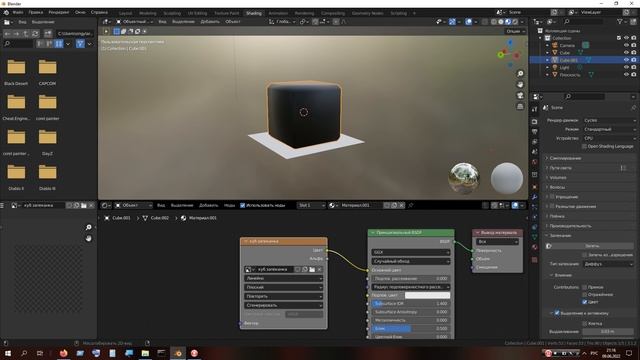Open the Output properties tab icon
The height and width of the screenshot is (360, 640).
[535, 131]
